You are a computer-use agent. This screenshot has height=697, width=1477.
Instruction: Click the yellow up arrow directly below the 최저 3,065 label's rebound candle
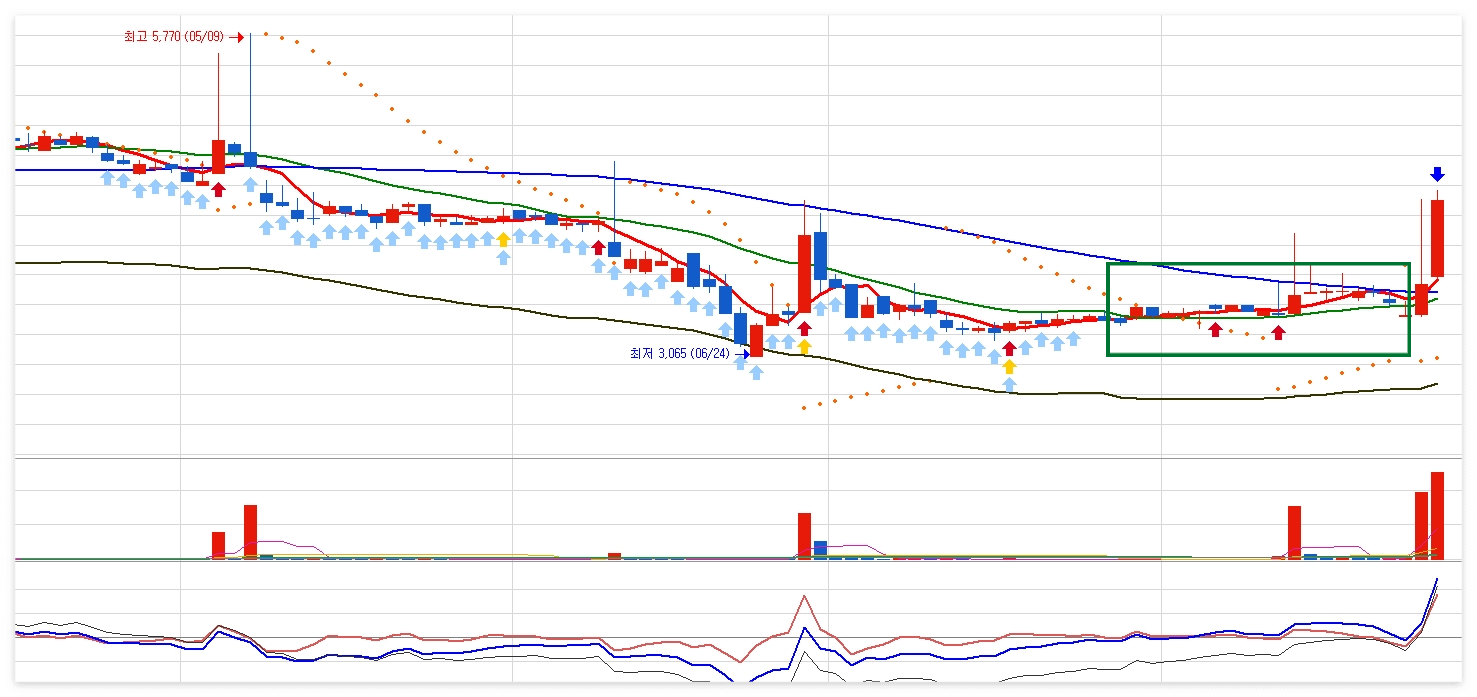click(804, 347)
